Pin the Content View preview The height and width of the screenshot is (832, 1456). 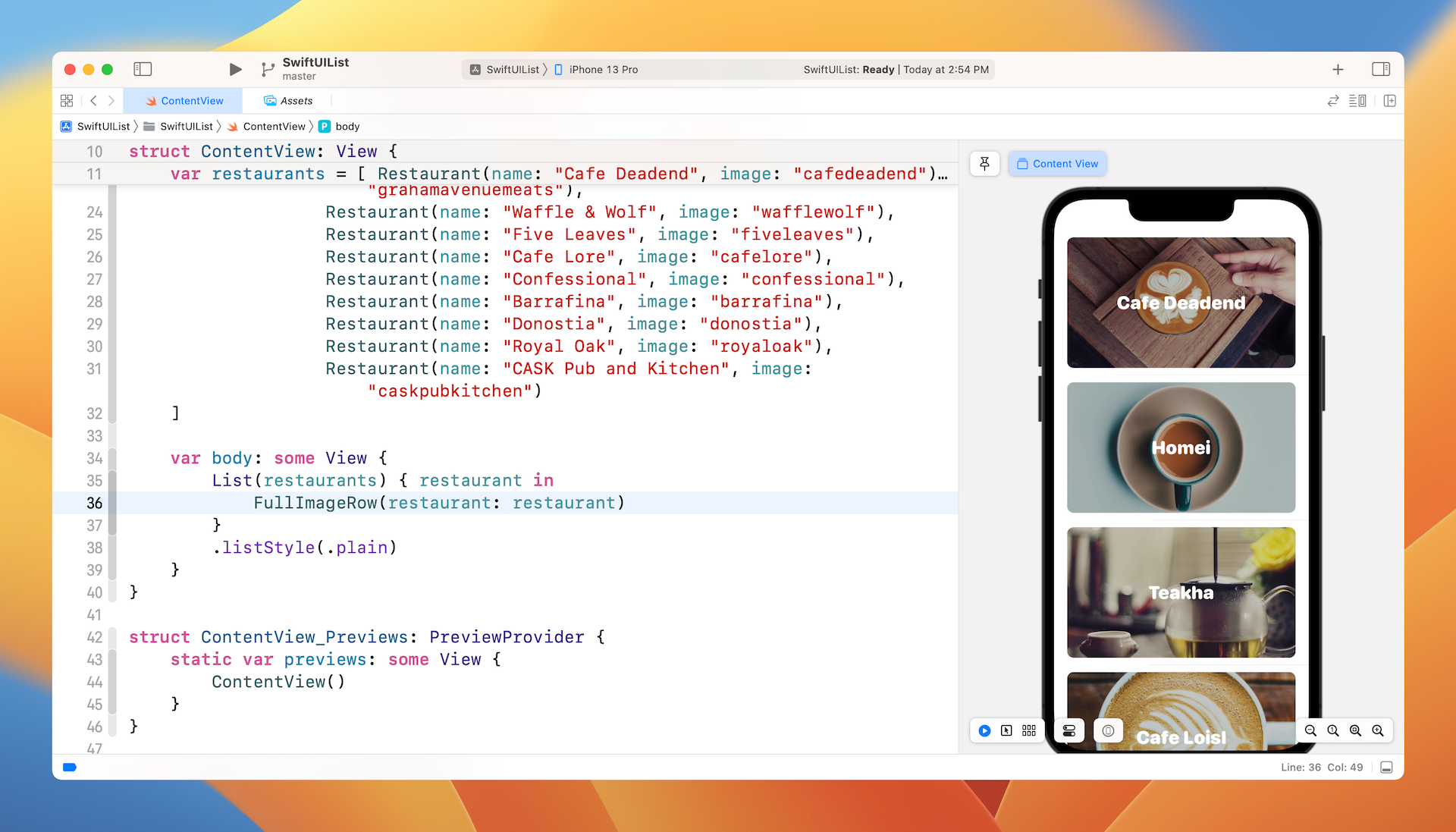(984, 163)
